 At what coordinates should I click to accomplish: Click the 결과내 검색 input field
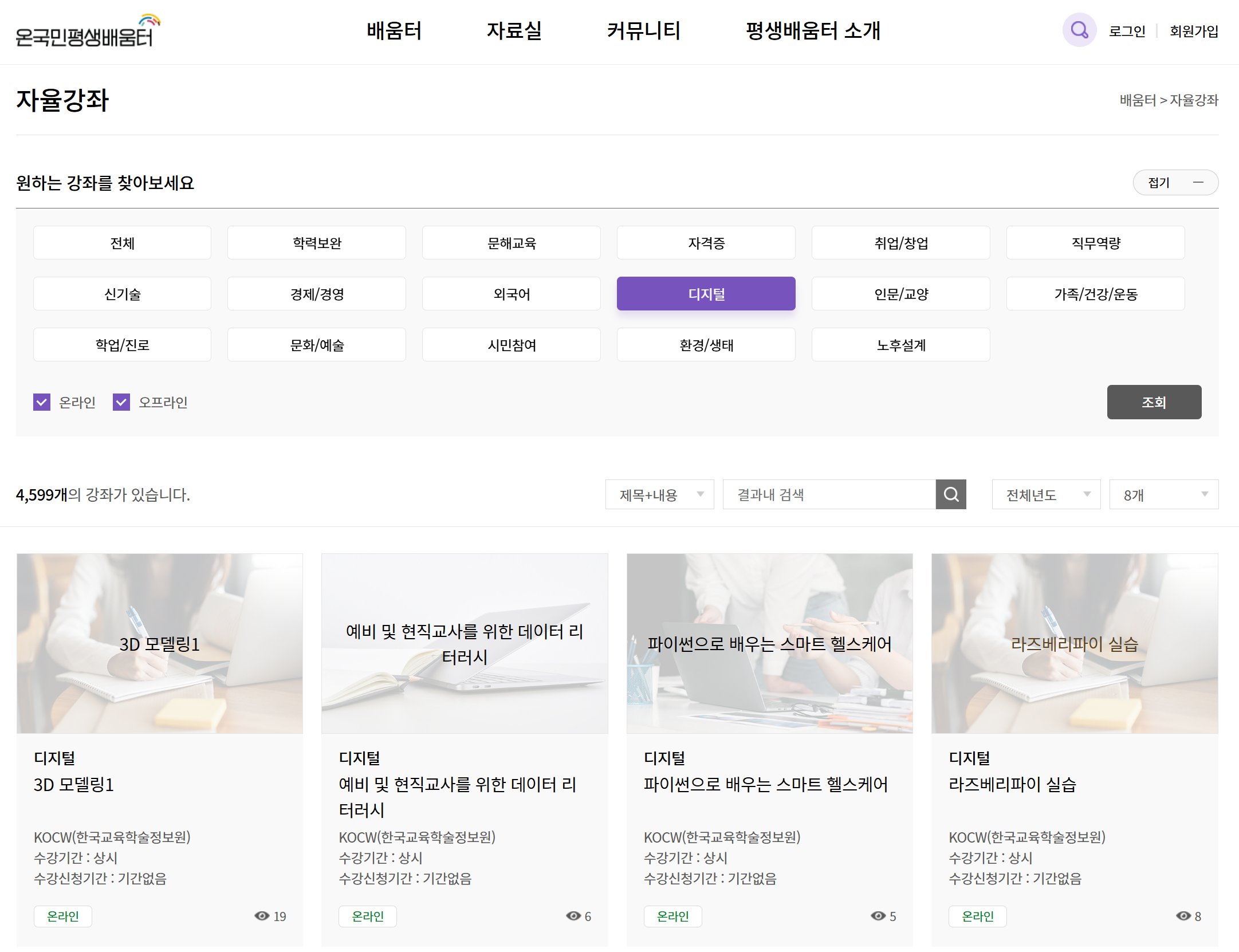[x=828, y=494]
